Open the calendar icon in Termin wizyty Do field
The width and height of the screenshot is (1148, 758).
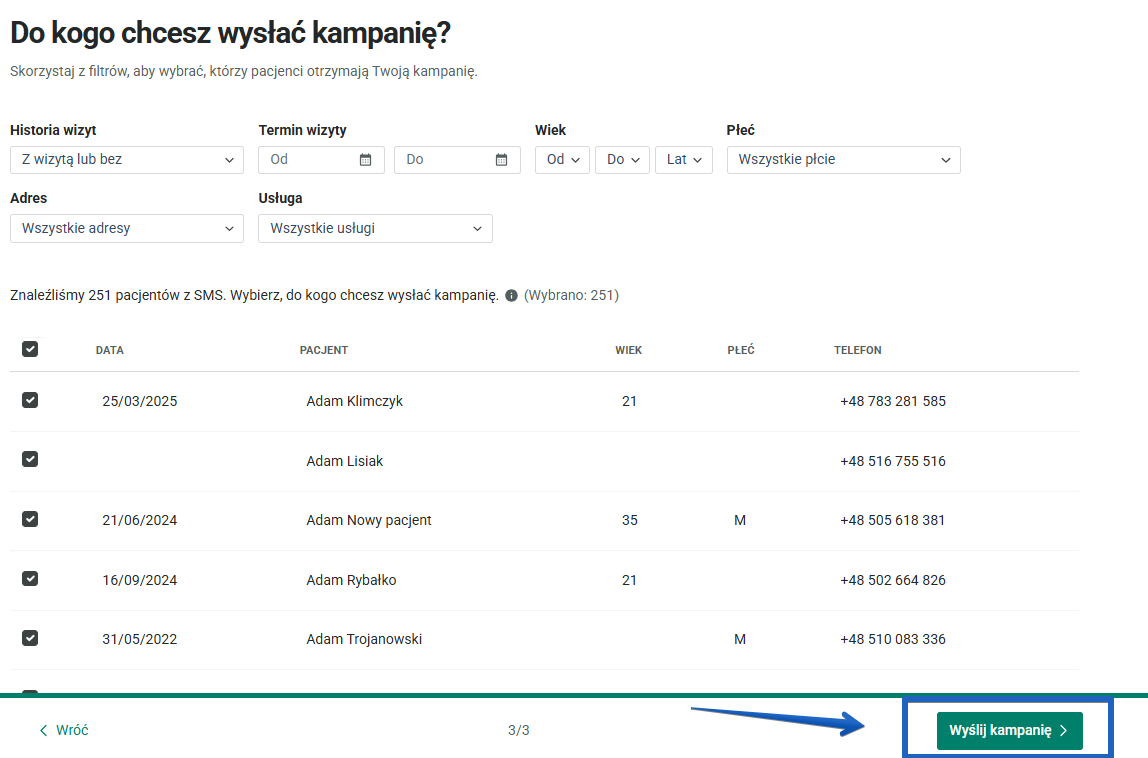[502, 159]
